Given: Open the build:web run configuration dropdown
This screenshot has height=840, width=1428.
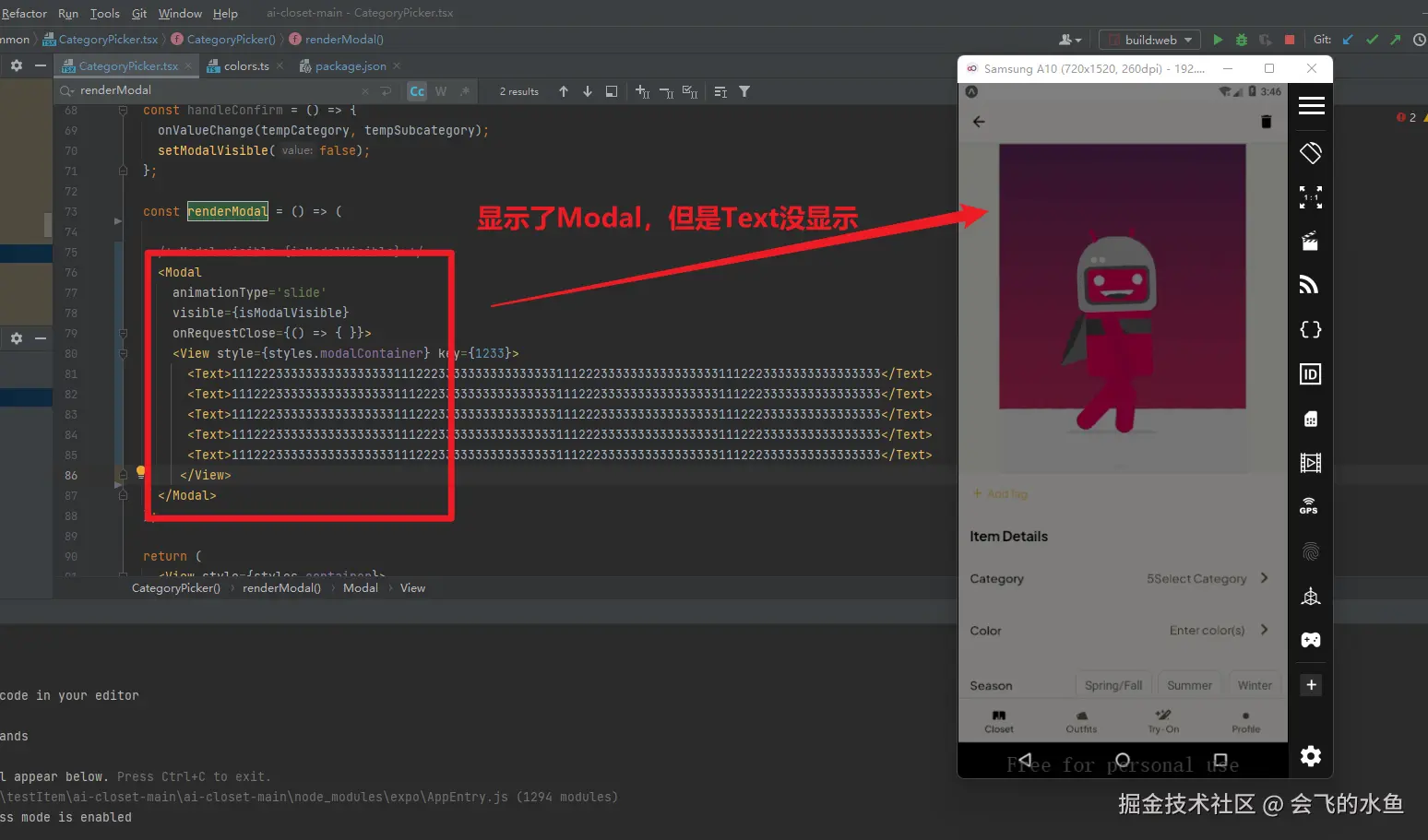Looking at the screenshot, I should coord(1148,39).
